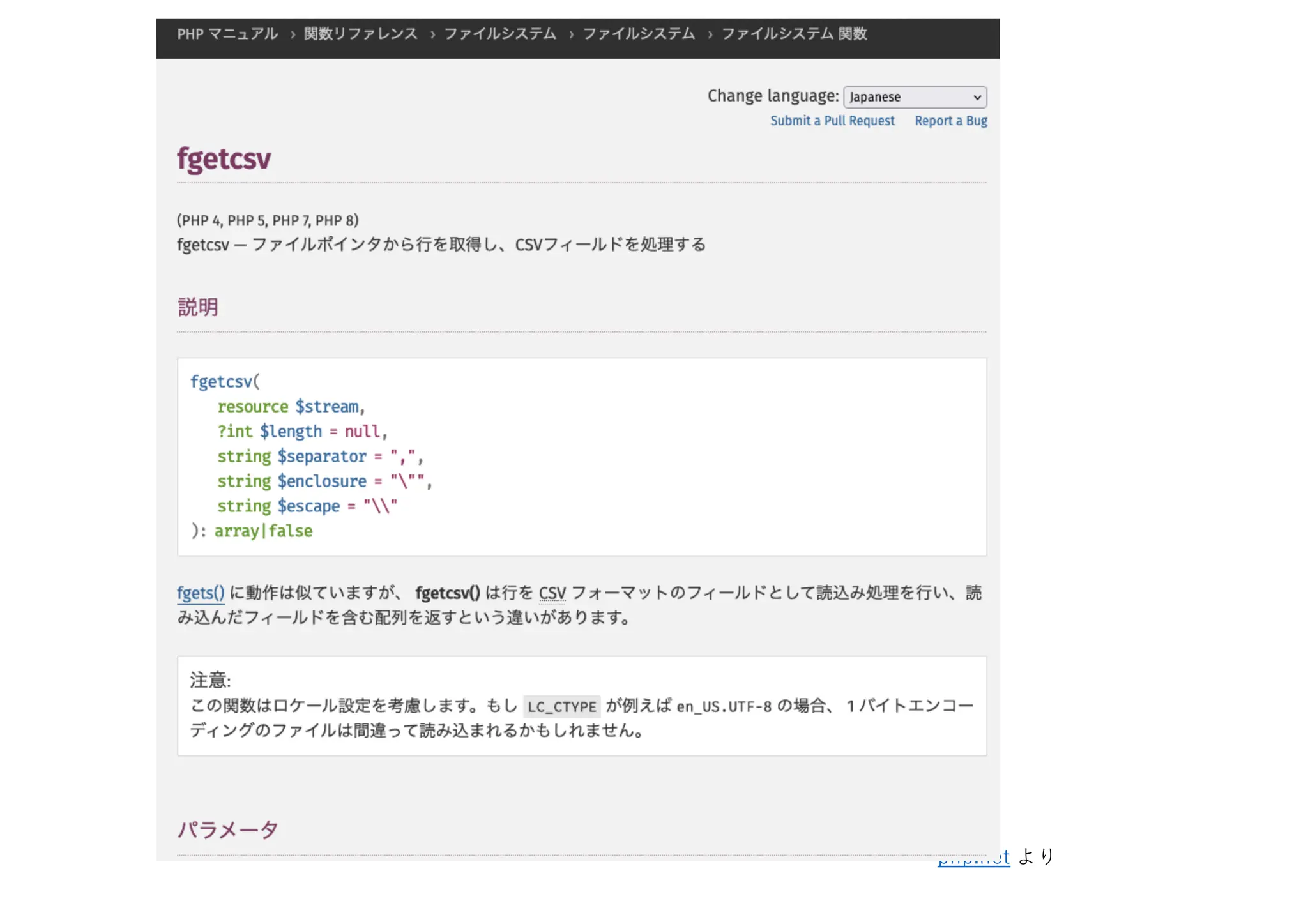Click the 説明 section heading
The image size is (1308, 924).
pyautogui.click(x=197, y=307)
